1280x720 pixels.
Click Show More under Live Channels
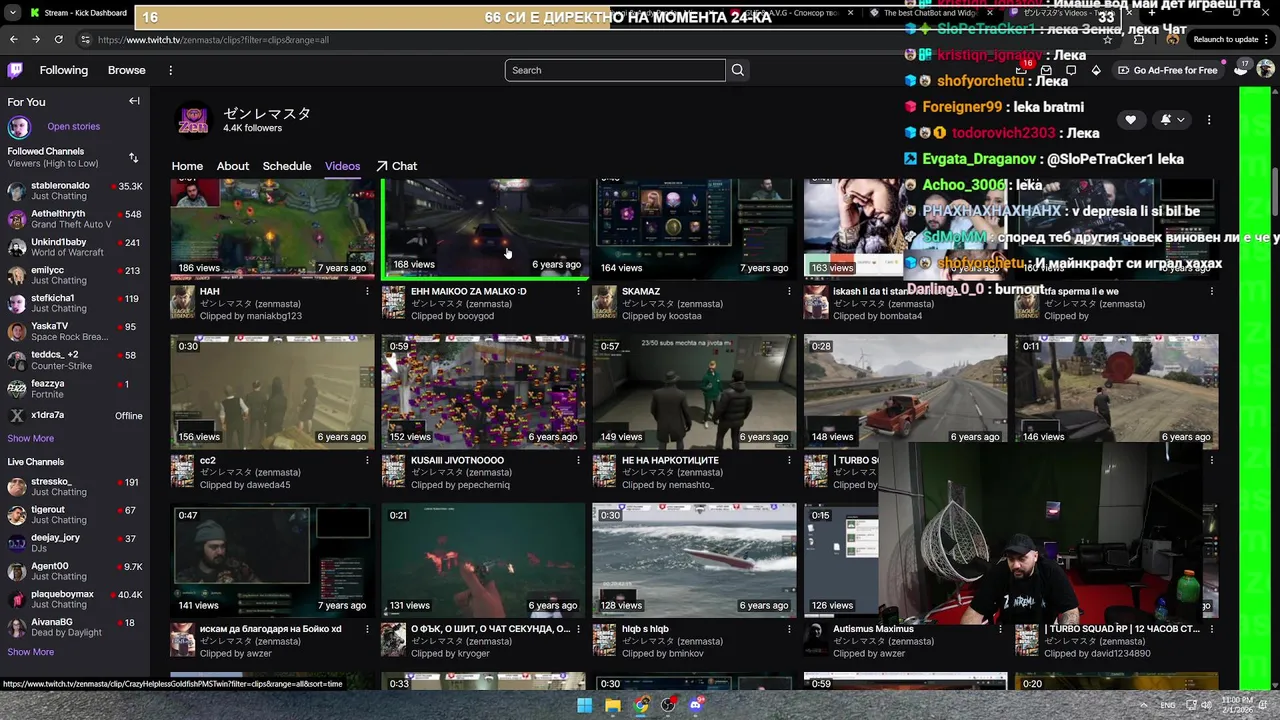point(31,652)
